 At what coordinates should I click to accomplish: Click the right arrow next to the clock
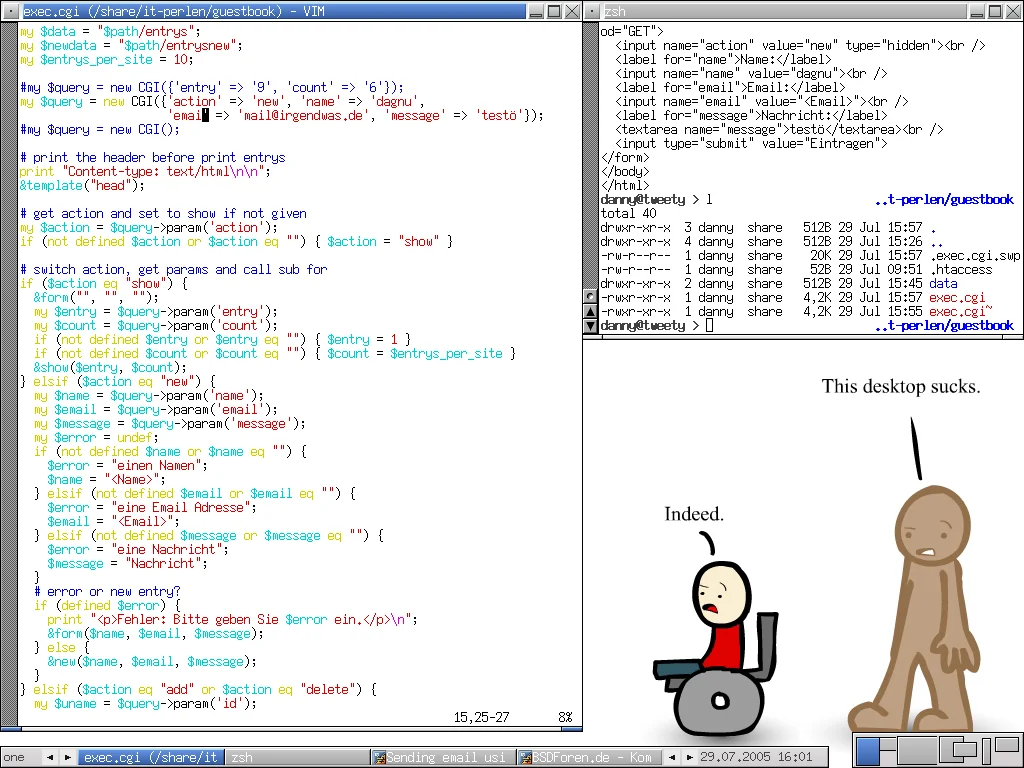click(689, 758)
